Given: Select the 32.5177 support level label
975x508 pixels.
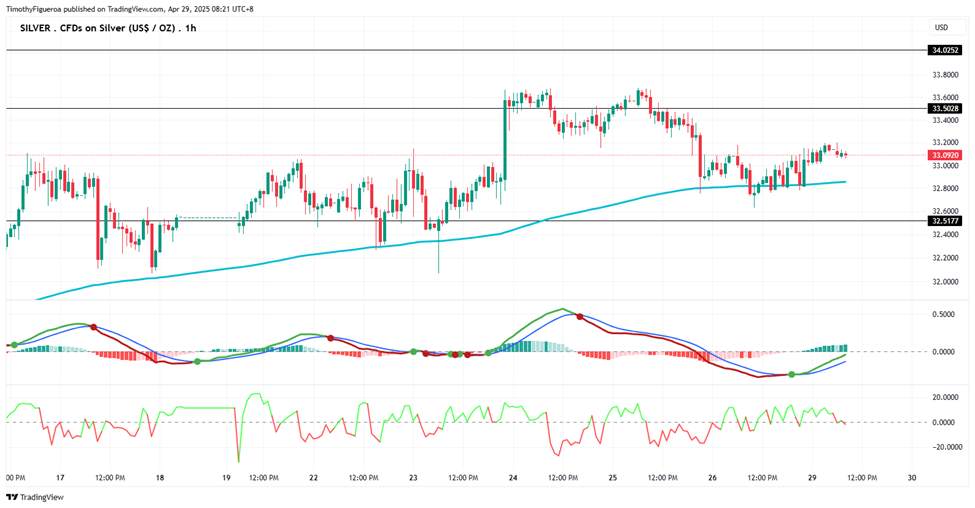Looking at the screenshot, I should coord(945,221).
